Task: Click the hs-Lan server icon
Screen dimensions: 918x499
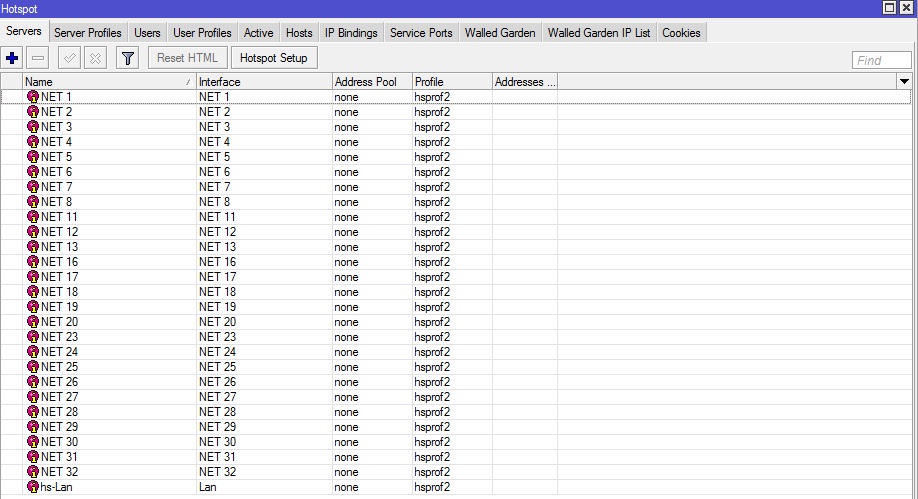Action: coord(33,487)
